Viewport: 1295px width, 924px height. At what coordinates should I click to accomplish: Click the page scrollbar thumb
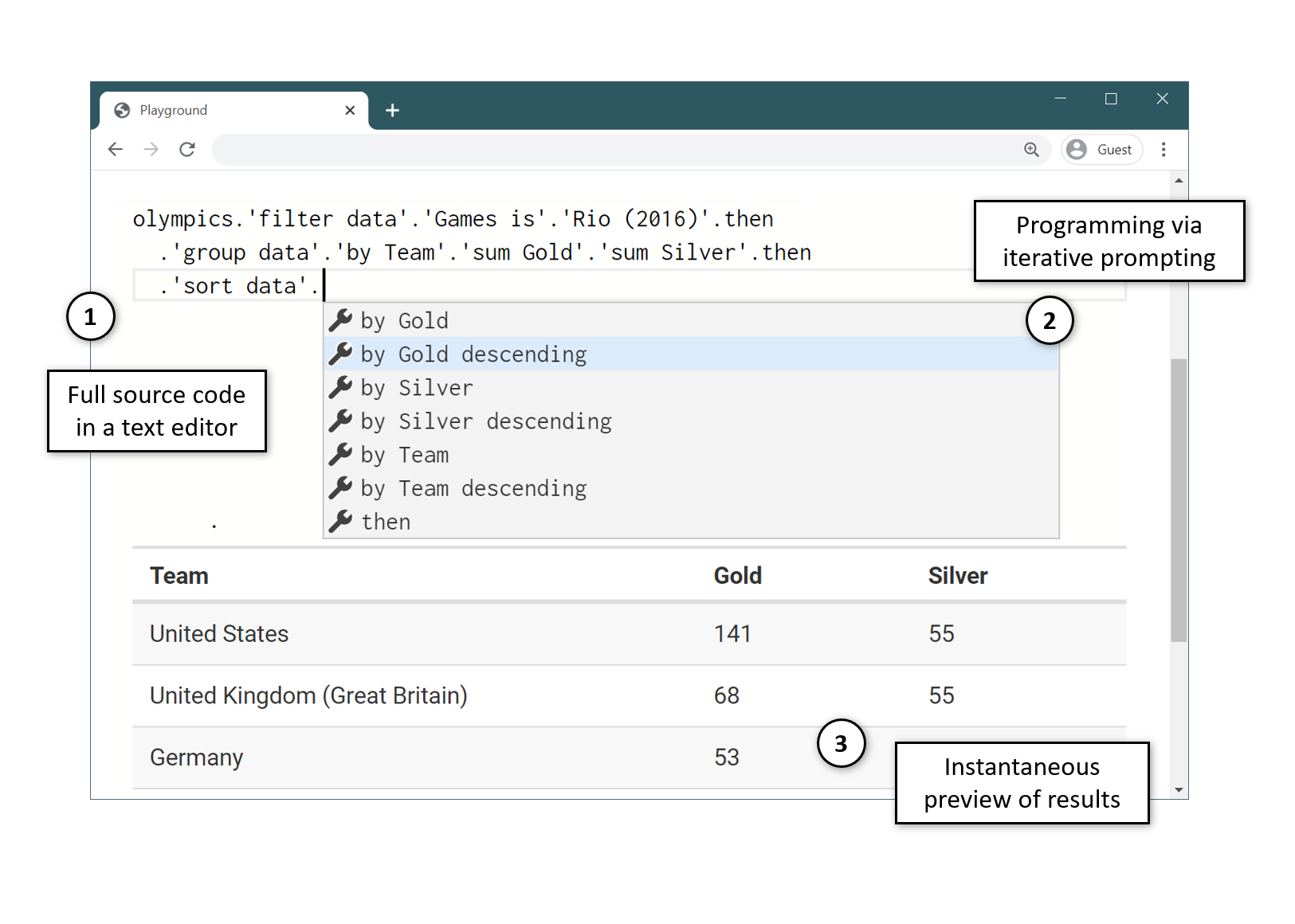[x=1179, y=499]
